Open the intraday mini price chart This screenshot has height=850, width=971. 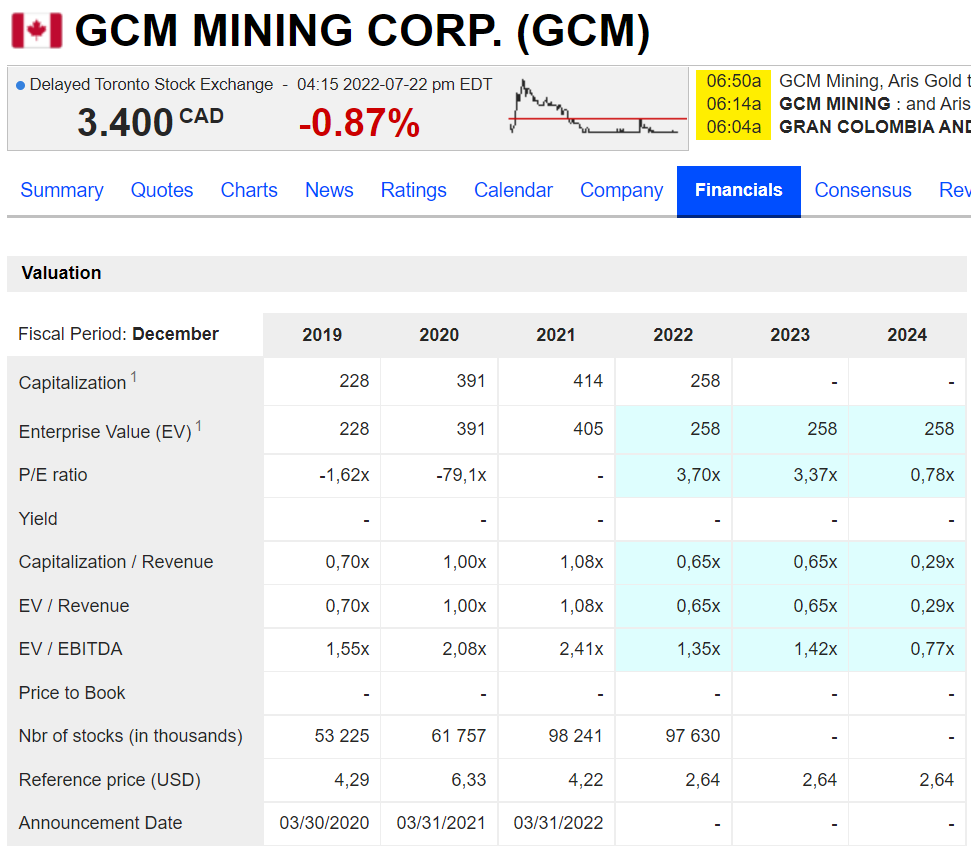[597, 109]
